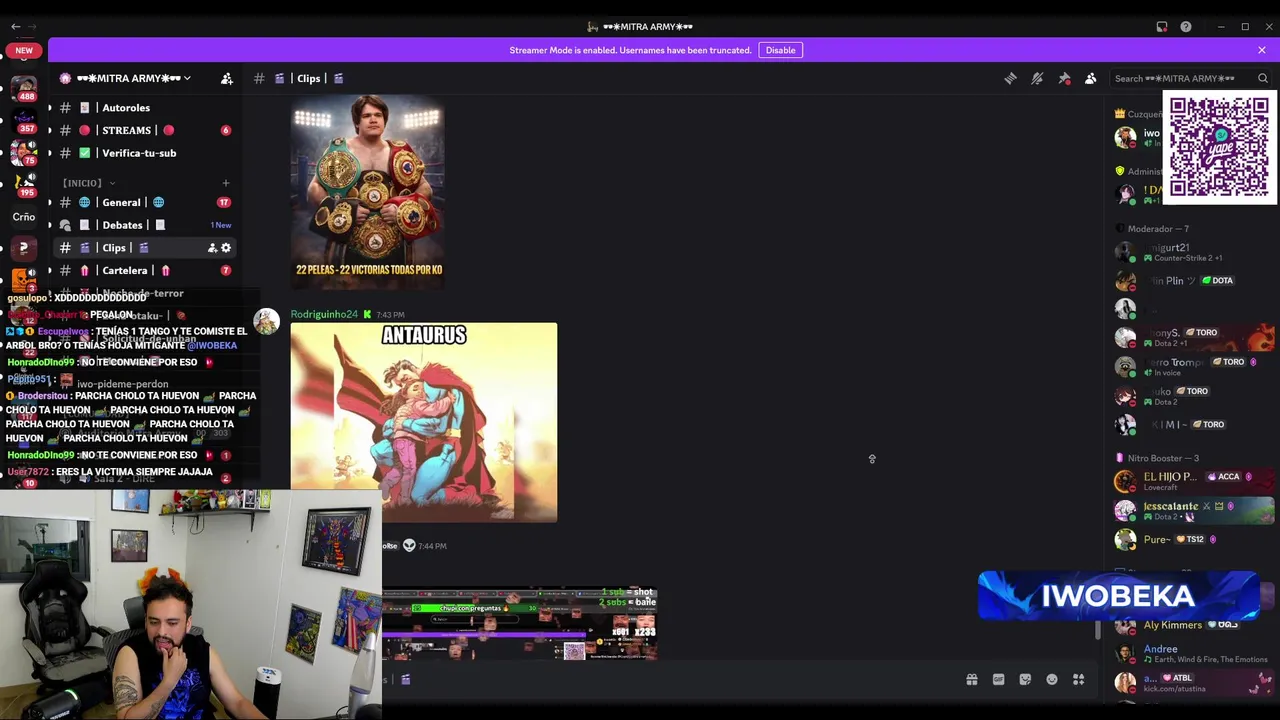Viewport: 1280px width, 720px height.
Task: Open member with ATBL tag kick.com/atustina
Action: (x=1194, y=683)
